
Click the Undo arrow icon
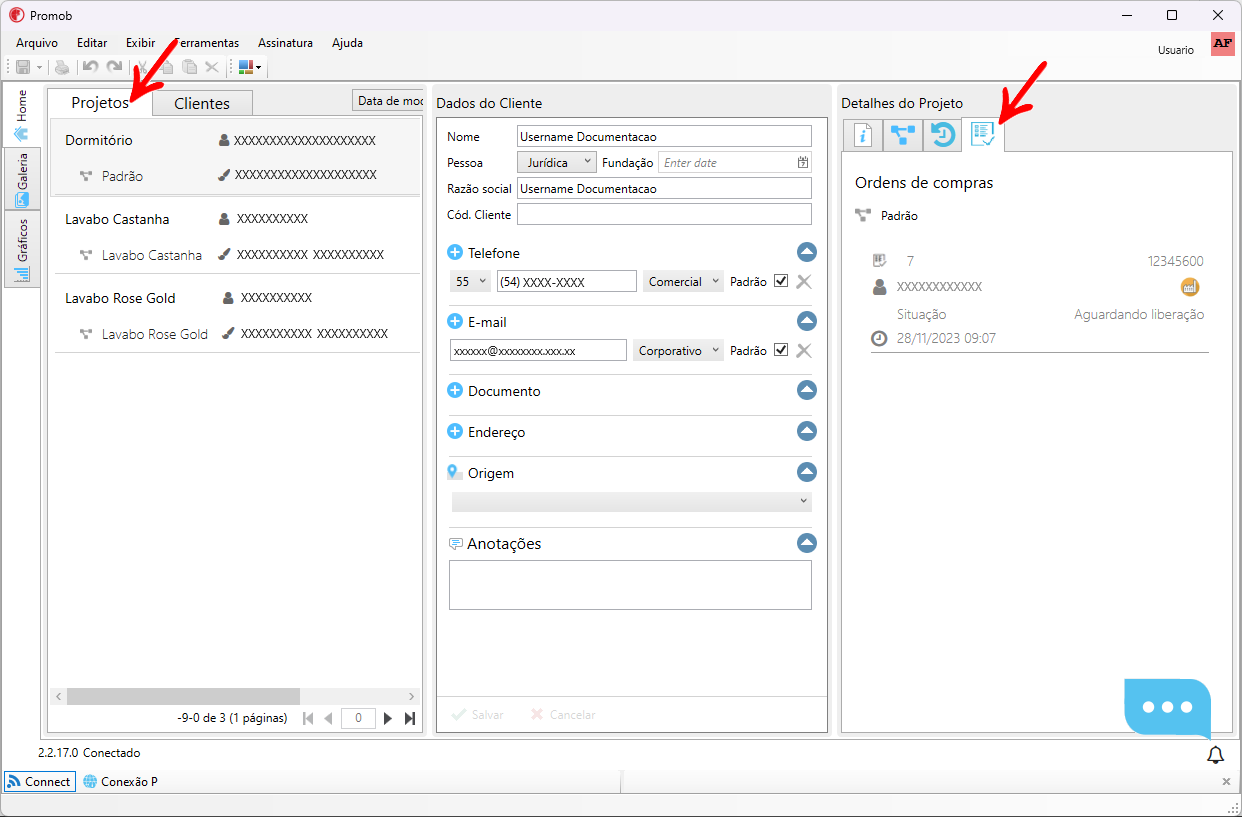(91, 67)
